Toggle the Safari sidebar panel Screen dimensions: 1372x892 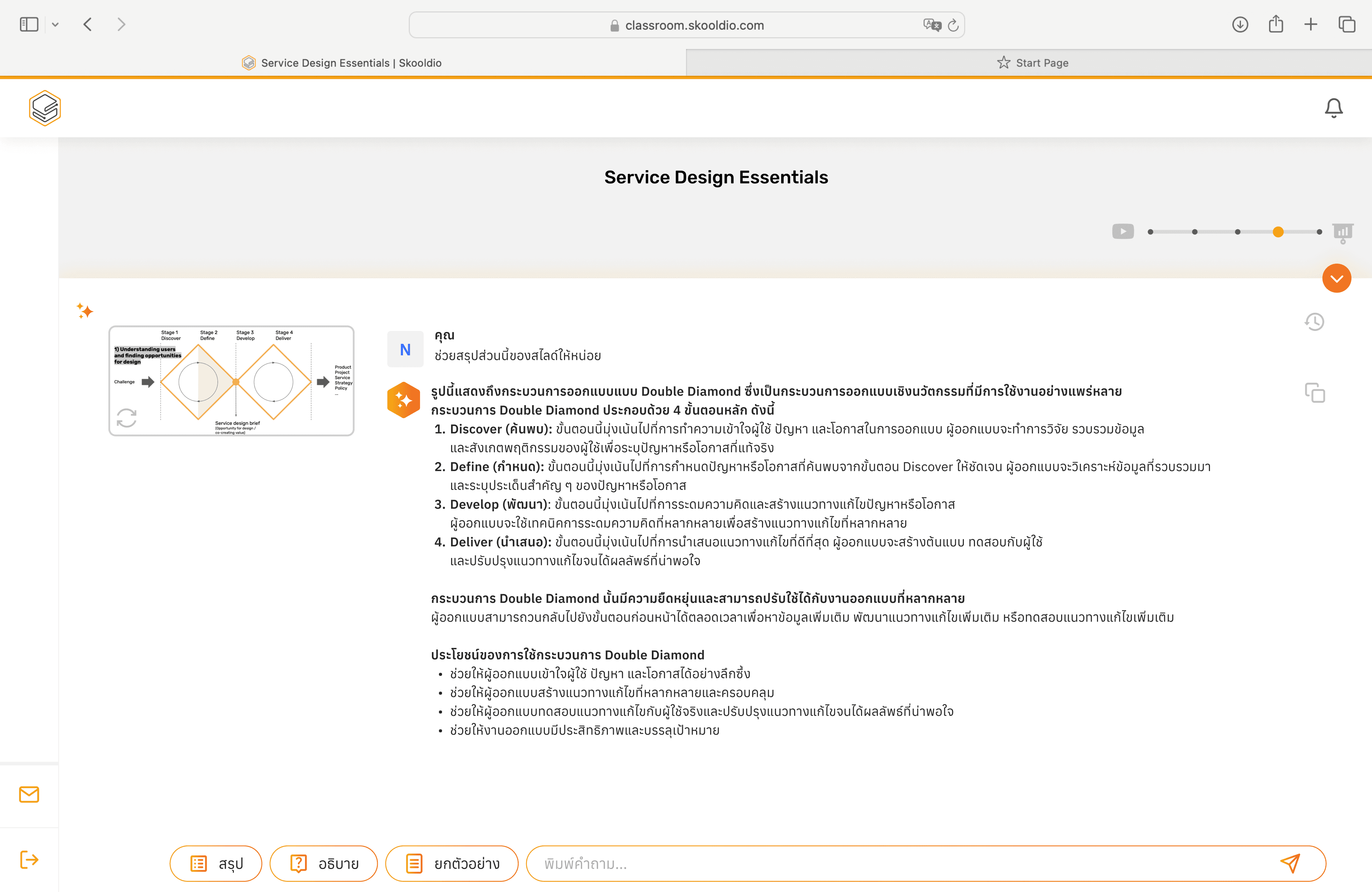[29, 25]
